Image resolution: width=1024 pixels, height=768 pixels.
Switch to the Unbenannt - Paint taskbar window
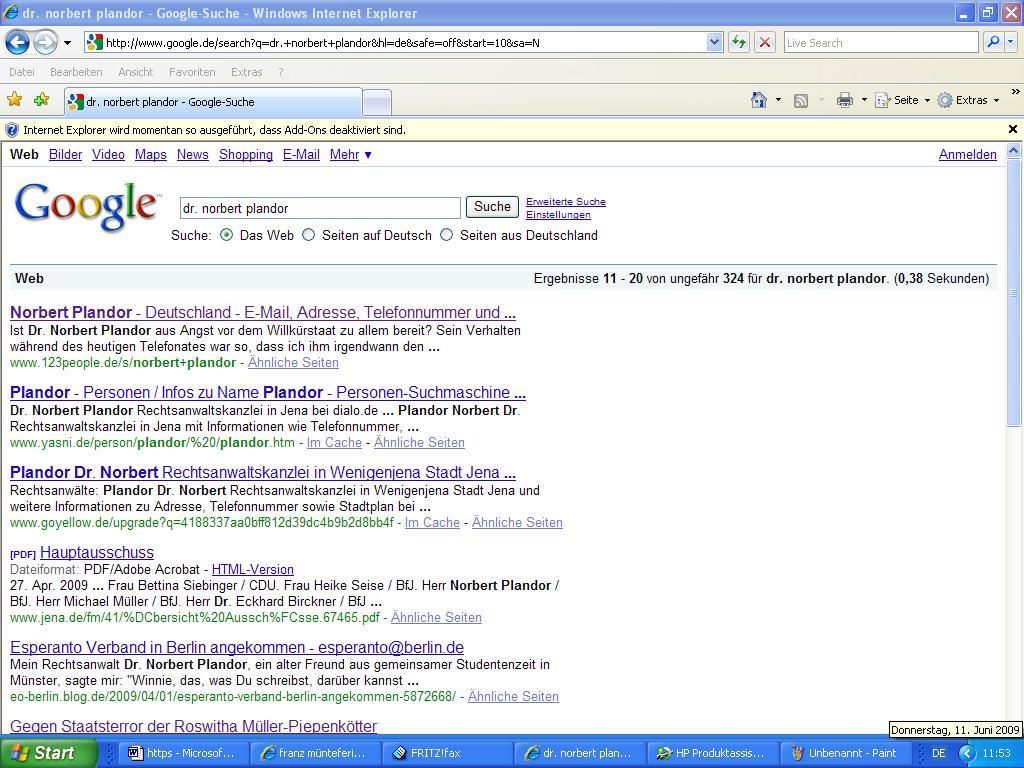click(844, 753)
